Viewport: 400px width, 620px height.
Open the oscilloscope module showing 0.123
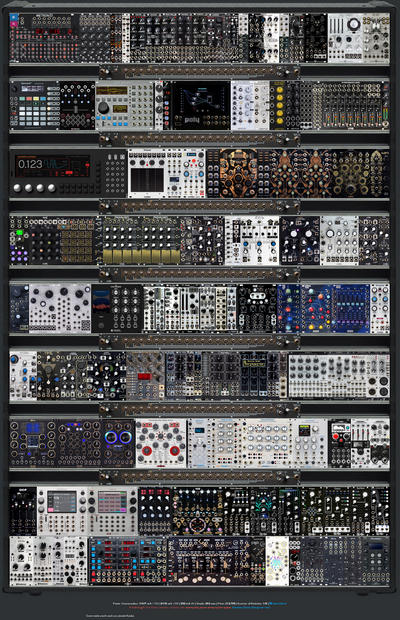tap(68, 173)
